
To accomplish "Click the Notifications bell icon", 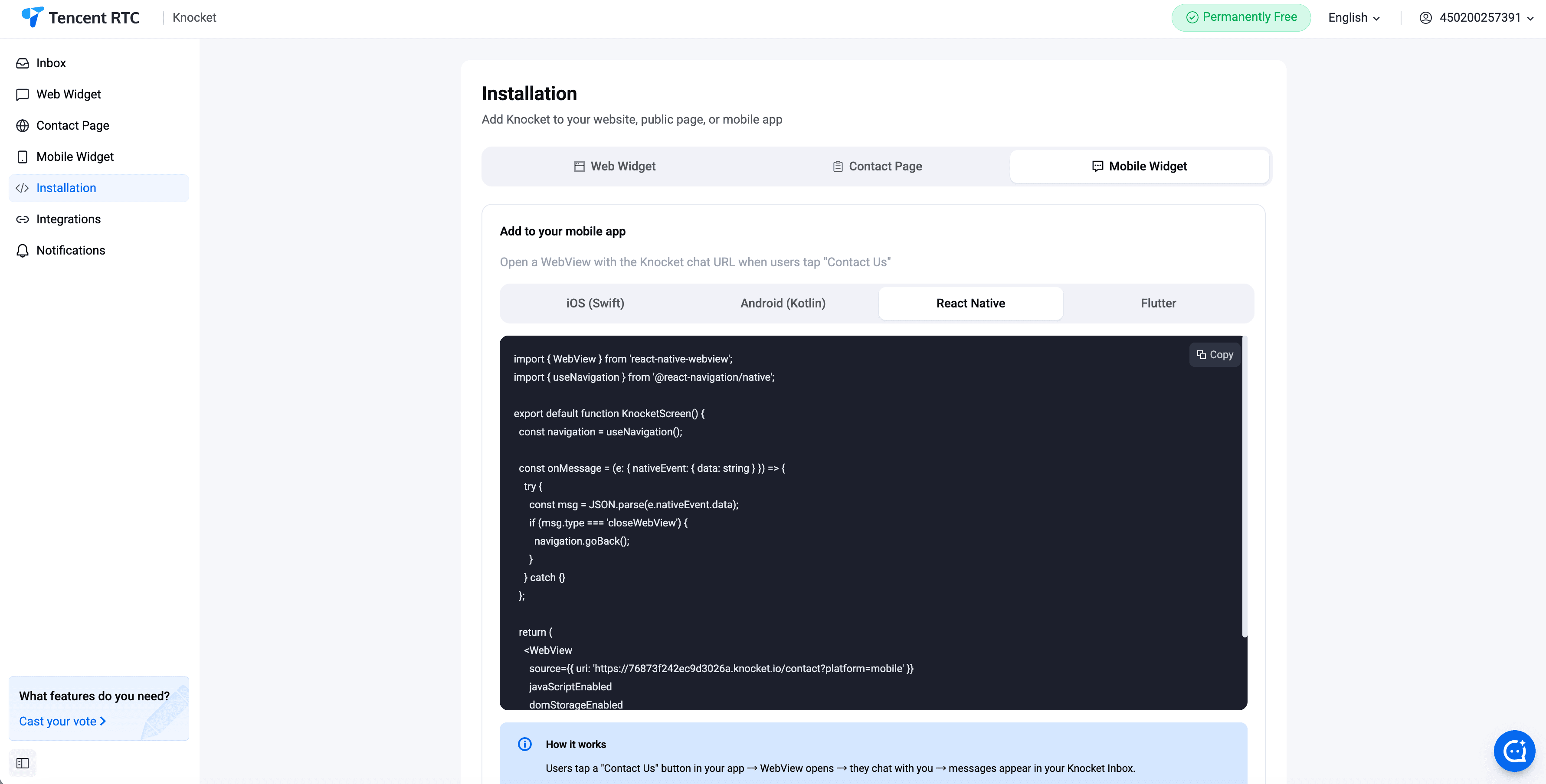I will (23, 250).
